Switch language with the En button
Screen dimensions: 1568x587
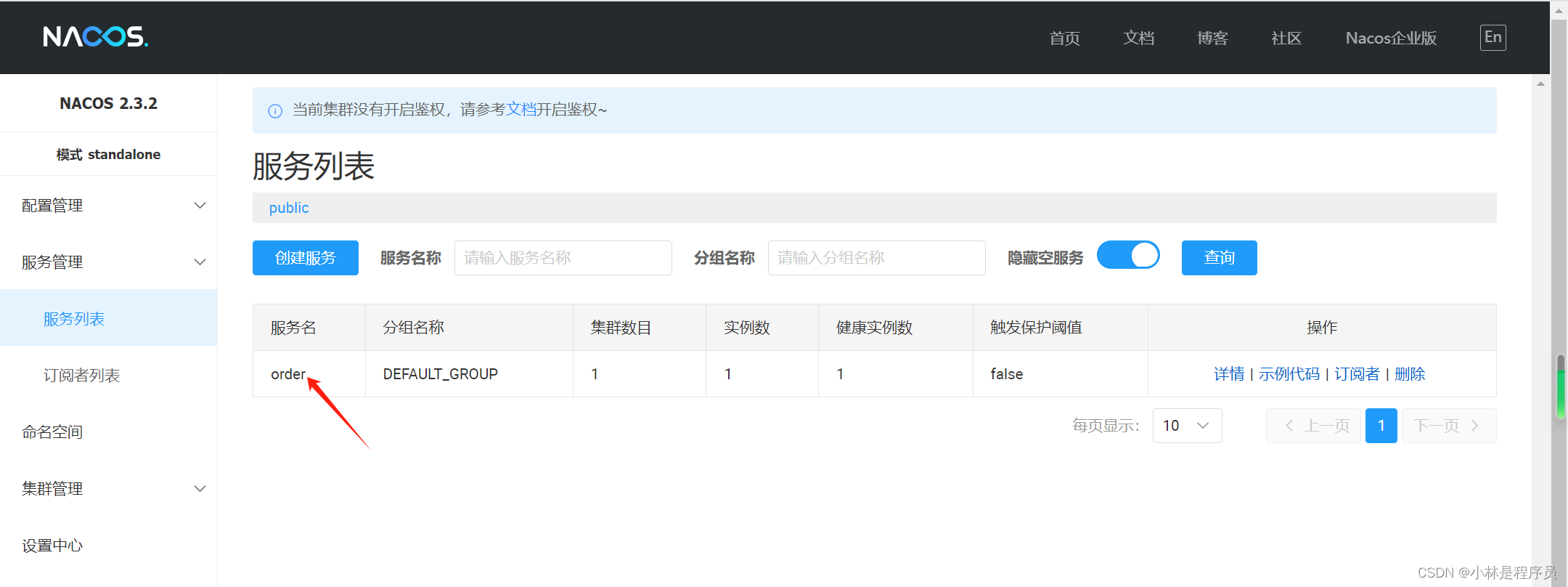(1493, 37)
